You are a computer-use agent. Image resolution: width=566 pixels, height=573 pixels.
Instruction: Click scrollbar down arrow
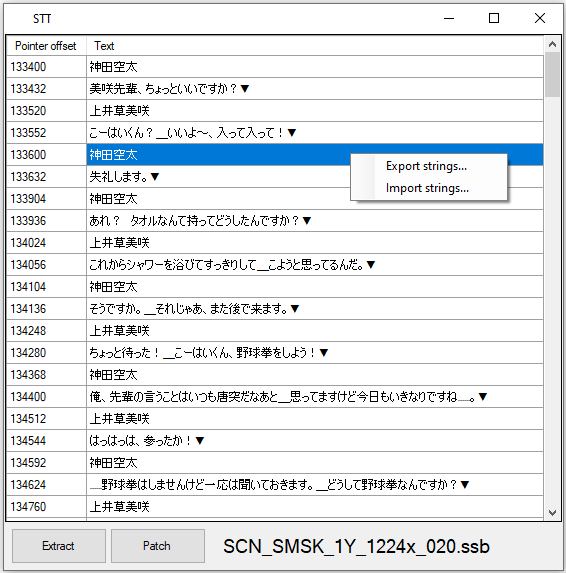pyautogui.click(x=552, y=512)
